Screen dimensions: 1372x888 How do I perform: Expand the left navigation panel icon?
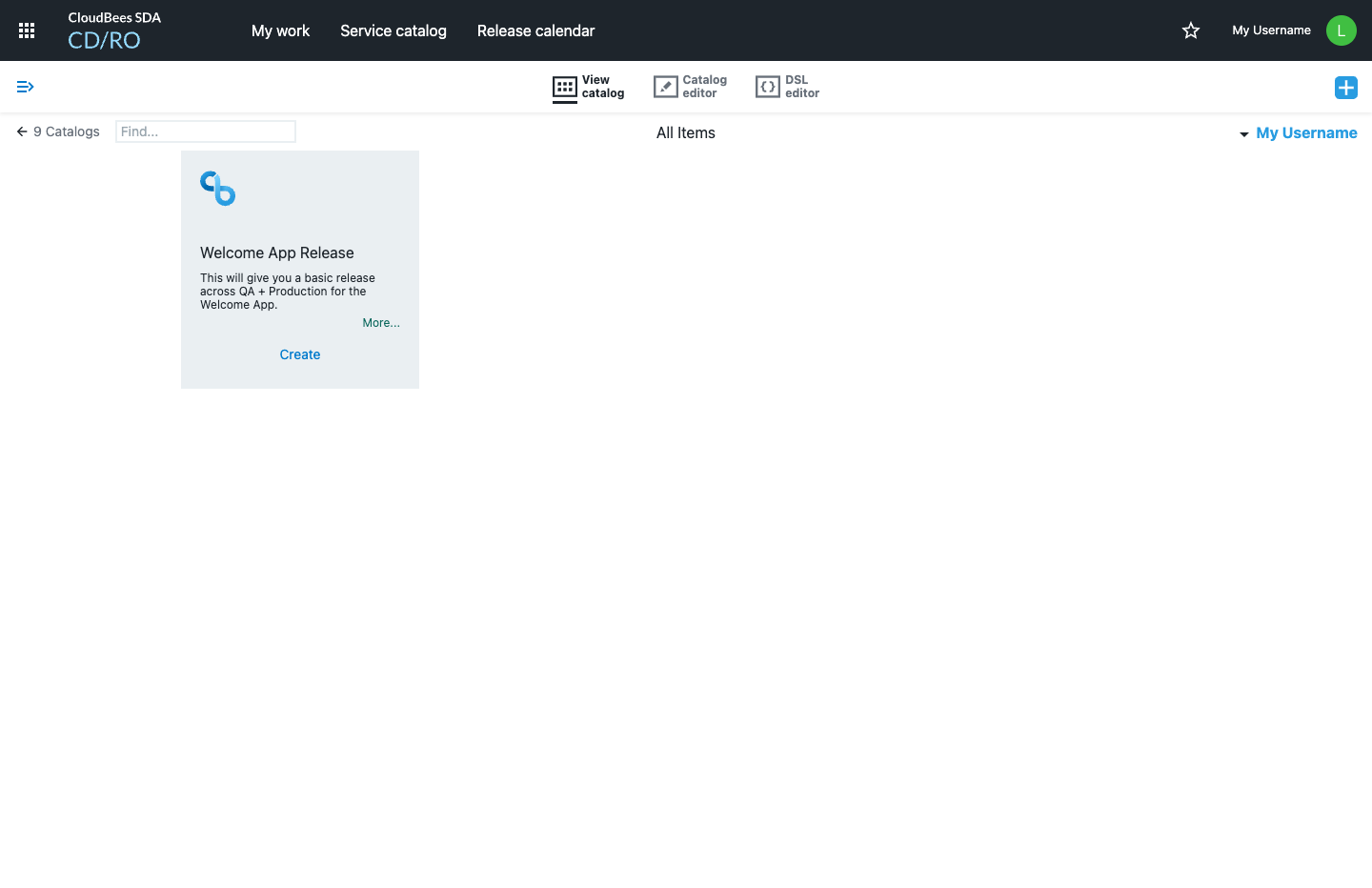tap(26, 87)
